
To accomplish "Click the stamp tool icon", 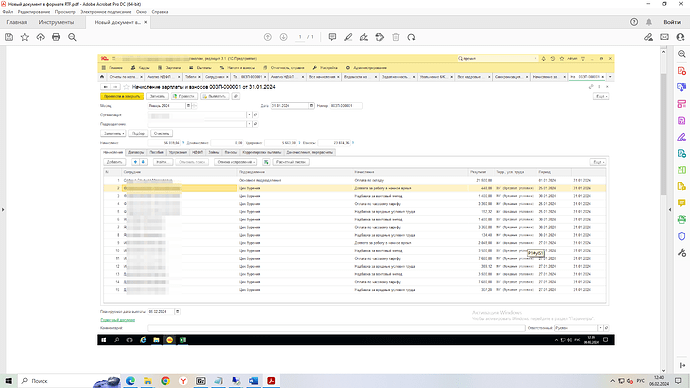I will (x=380, y=37).
